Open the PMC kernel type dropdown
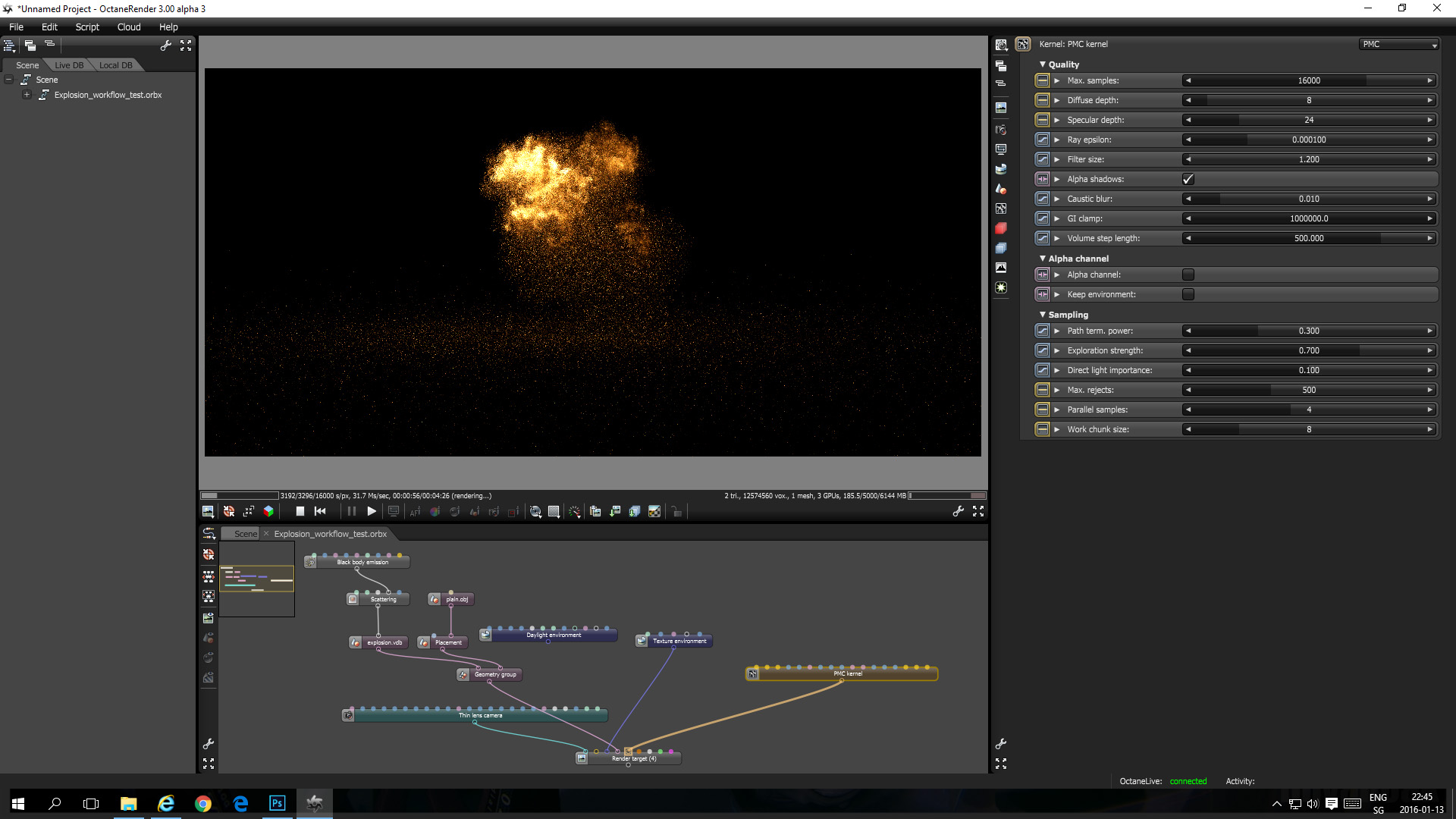This screenshot has height=819, width=1456. (1398, 45)
